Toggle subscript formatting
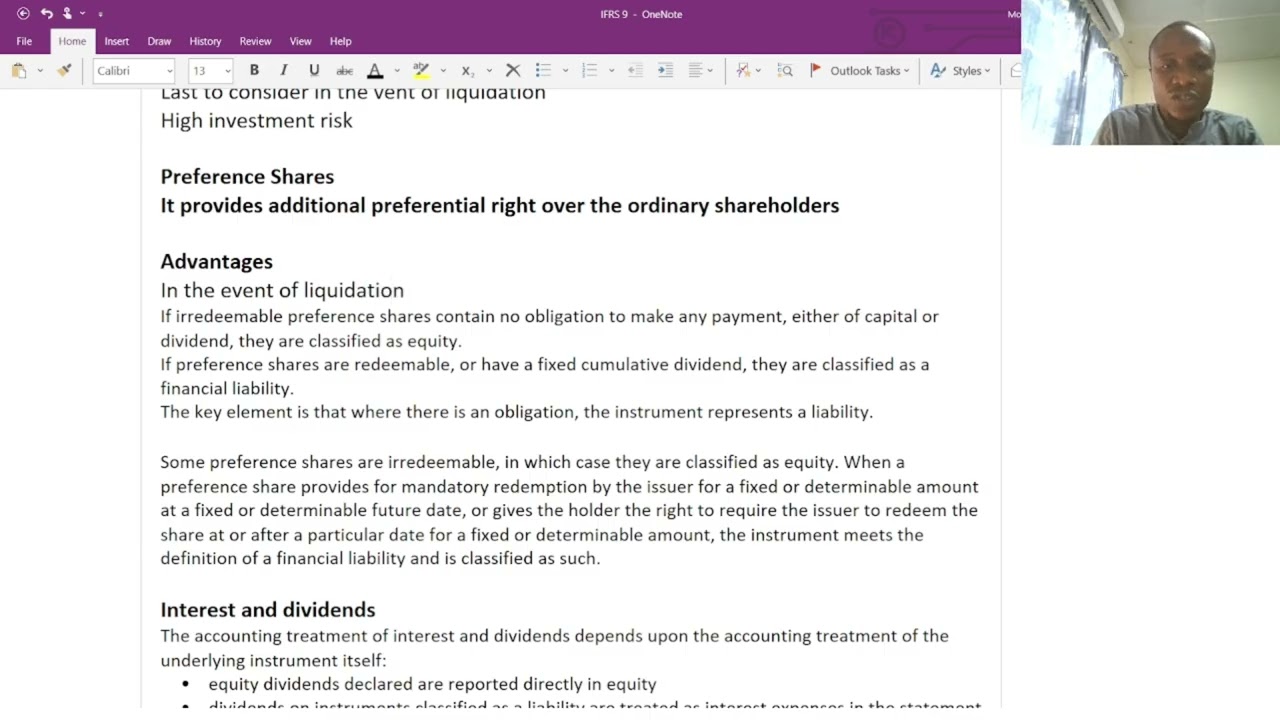This screenshot has width=1280, height=720. 467,70
